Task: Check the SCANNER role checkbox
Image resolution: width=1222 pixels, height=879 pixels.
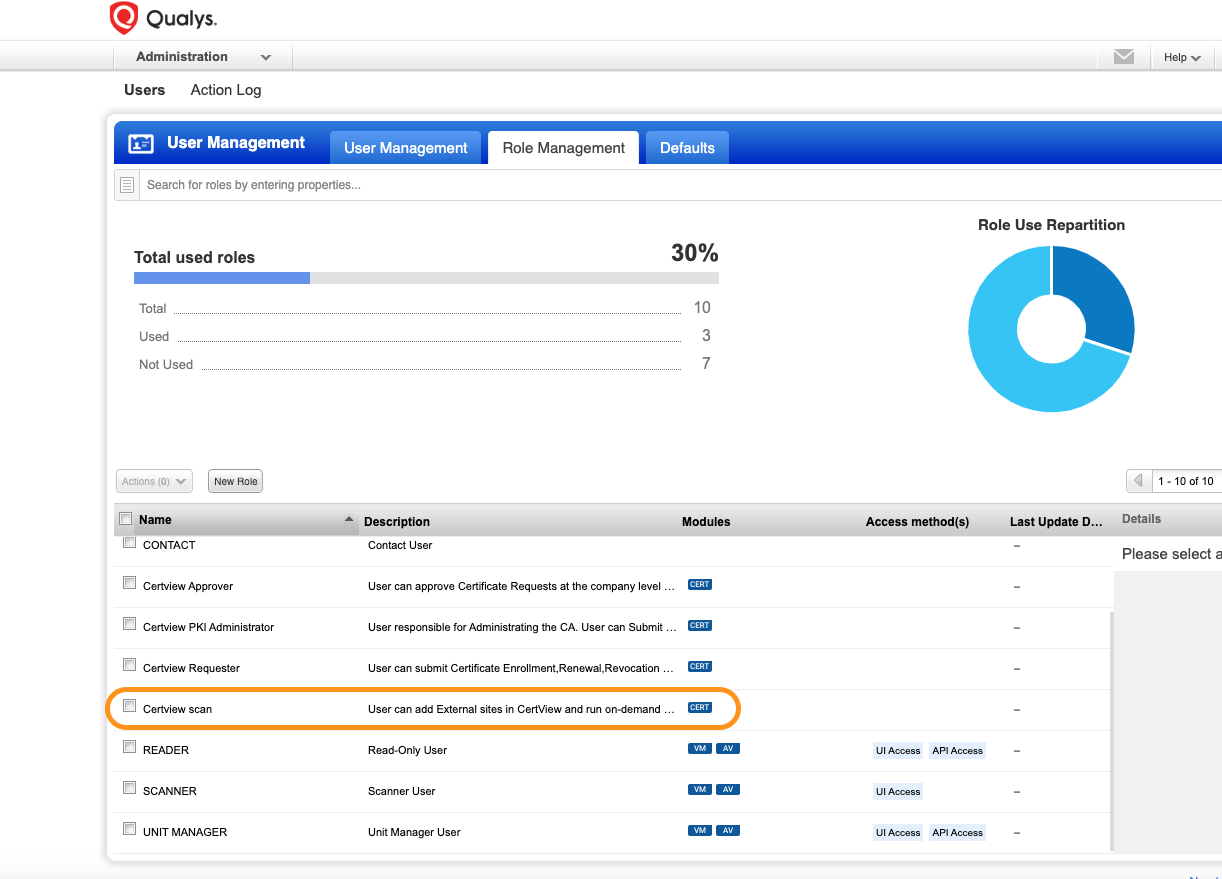Action: tap(129, 788)
